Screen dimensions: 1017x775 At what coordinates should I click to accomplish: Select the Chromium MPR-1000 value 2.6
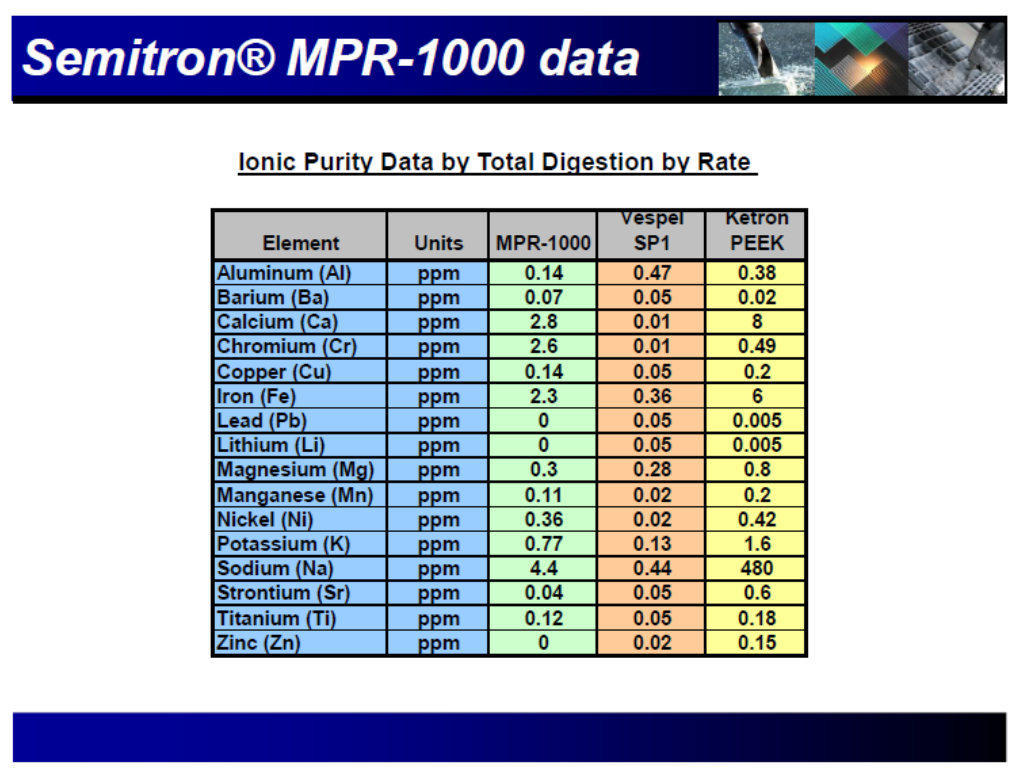point(543,347)
